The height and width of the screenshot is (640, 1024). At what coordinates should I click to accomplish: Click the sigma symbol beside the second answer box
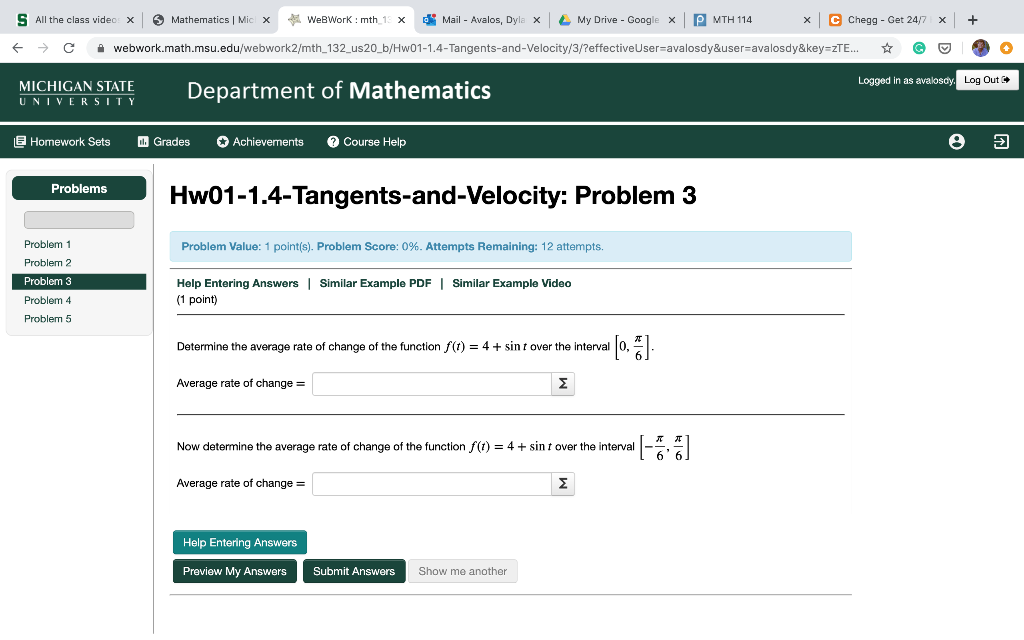pos(562,483)
